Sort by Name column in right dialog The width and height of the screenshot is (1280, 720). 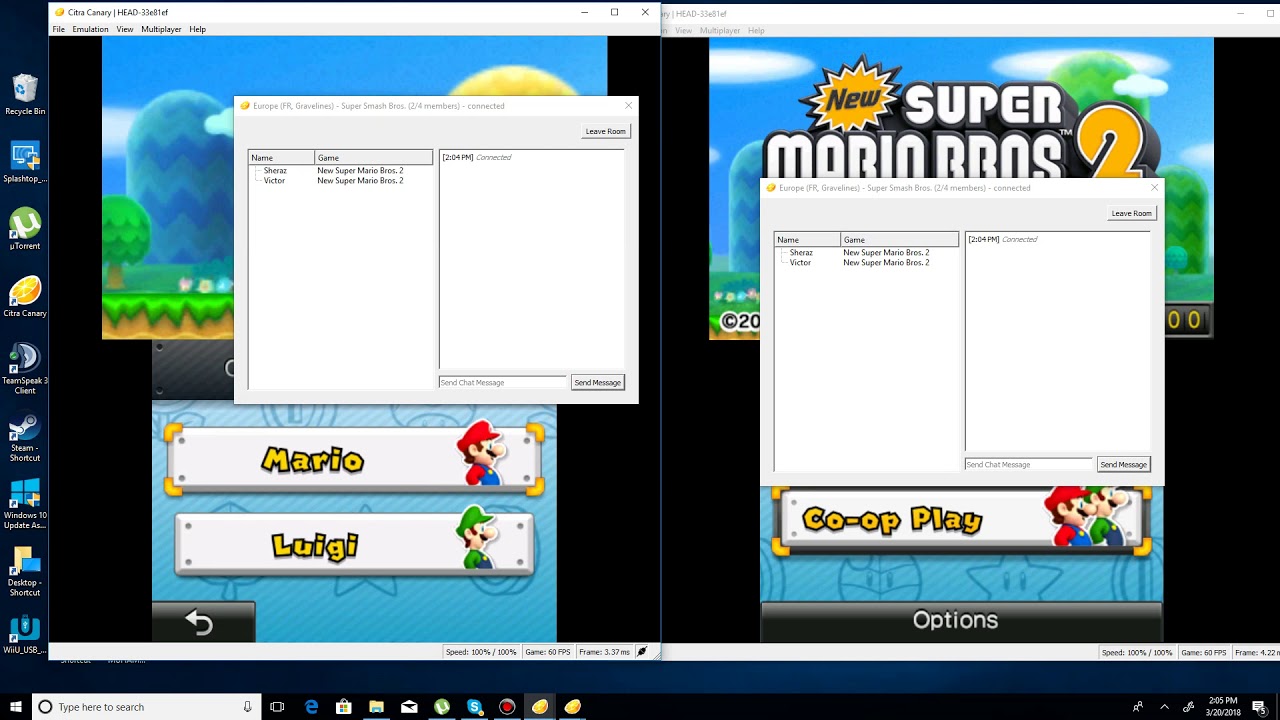pos(807,240)
